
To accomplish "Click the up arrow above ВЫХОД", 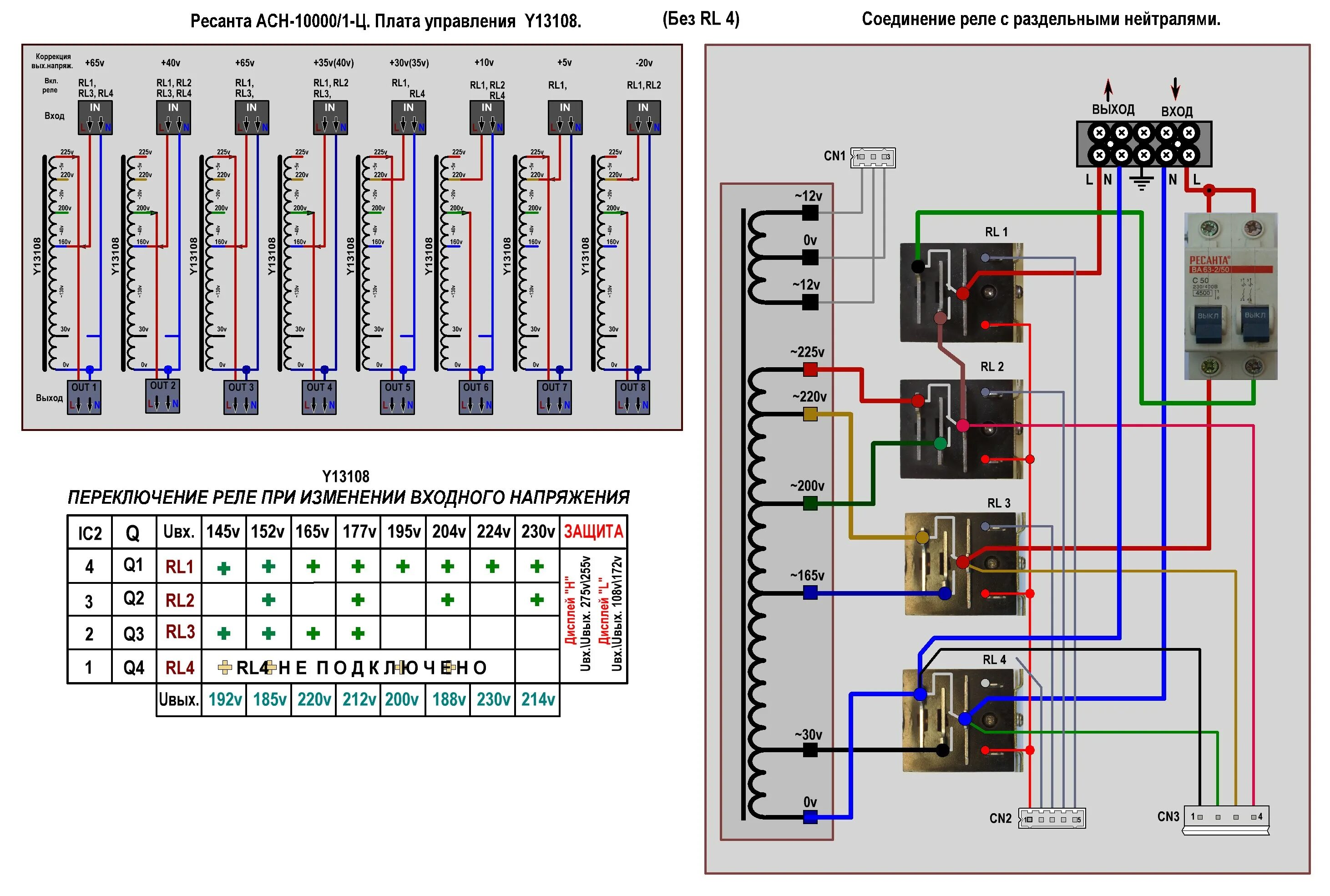I will 1108,89.
